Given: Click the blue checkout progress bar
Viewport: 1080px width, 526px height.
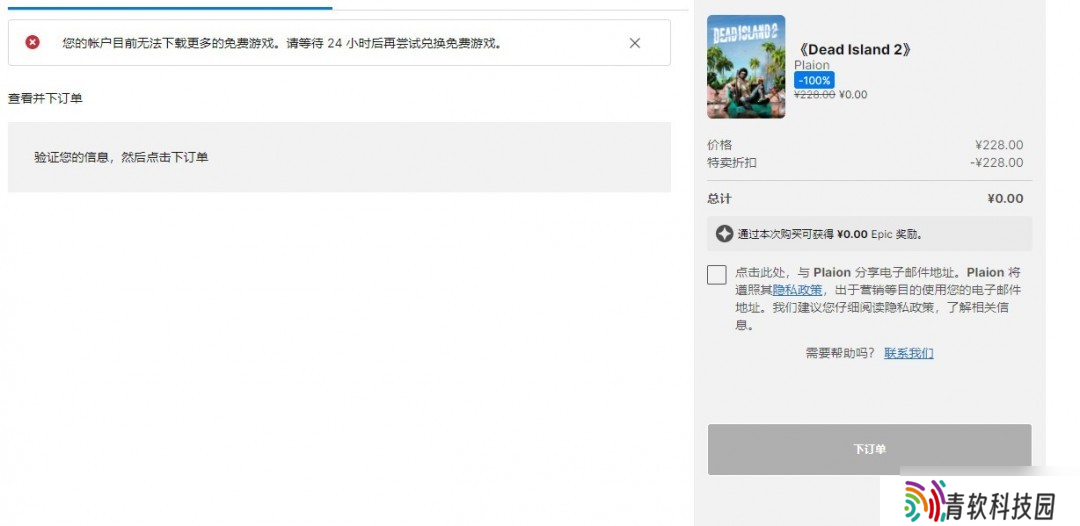Looking at the screenshot, I should point(169,8).
